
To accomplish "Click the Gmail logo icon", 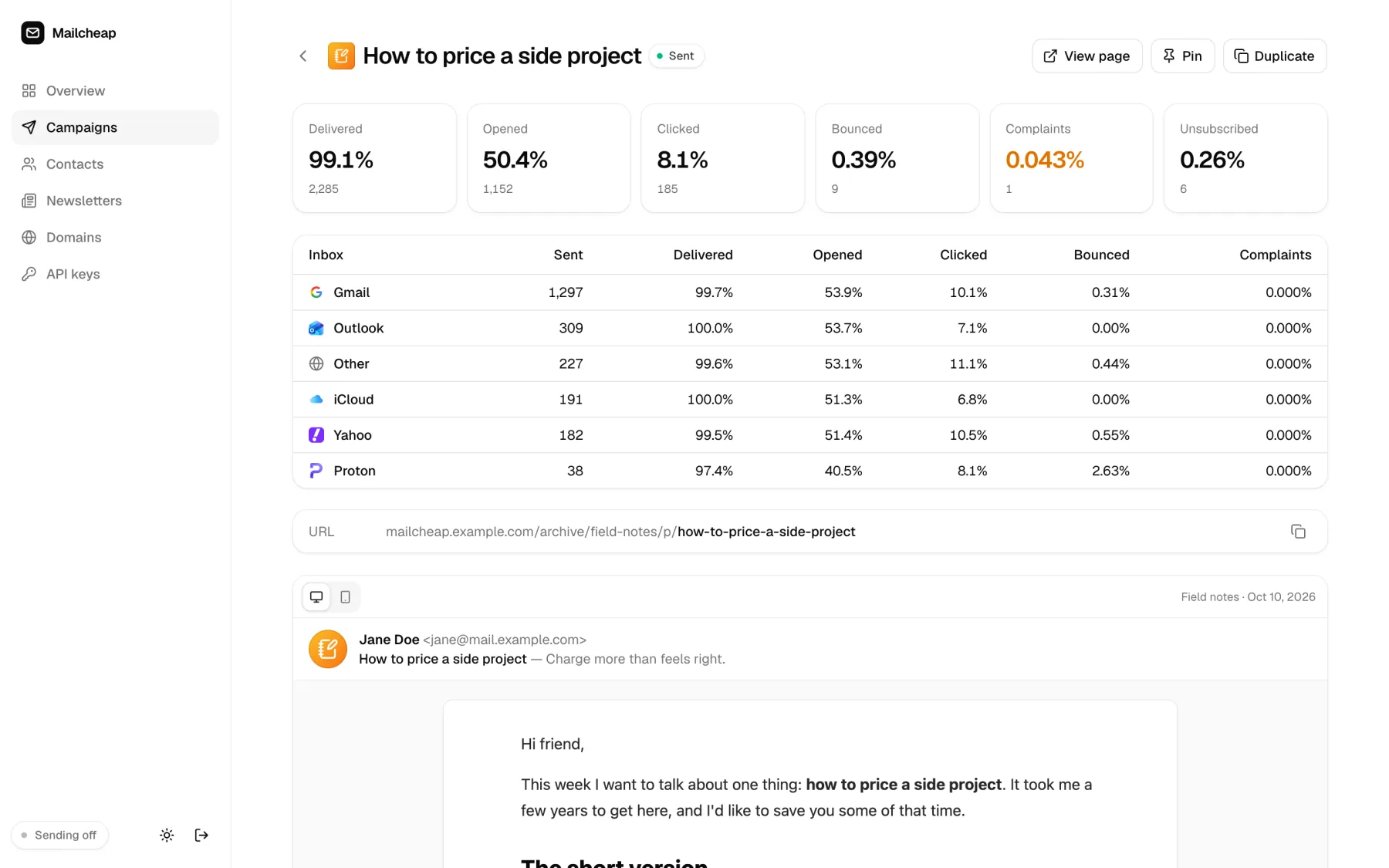I will [316, 292].
